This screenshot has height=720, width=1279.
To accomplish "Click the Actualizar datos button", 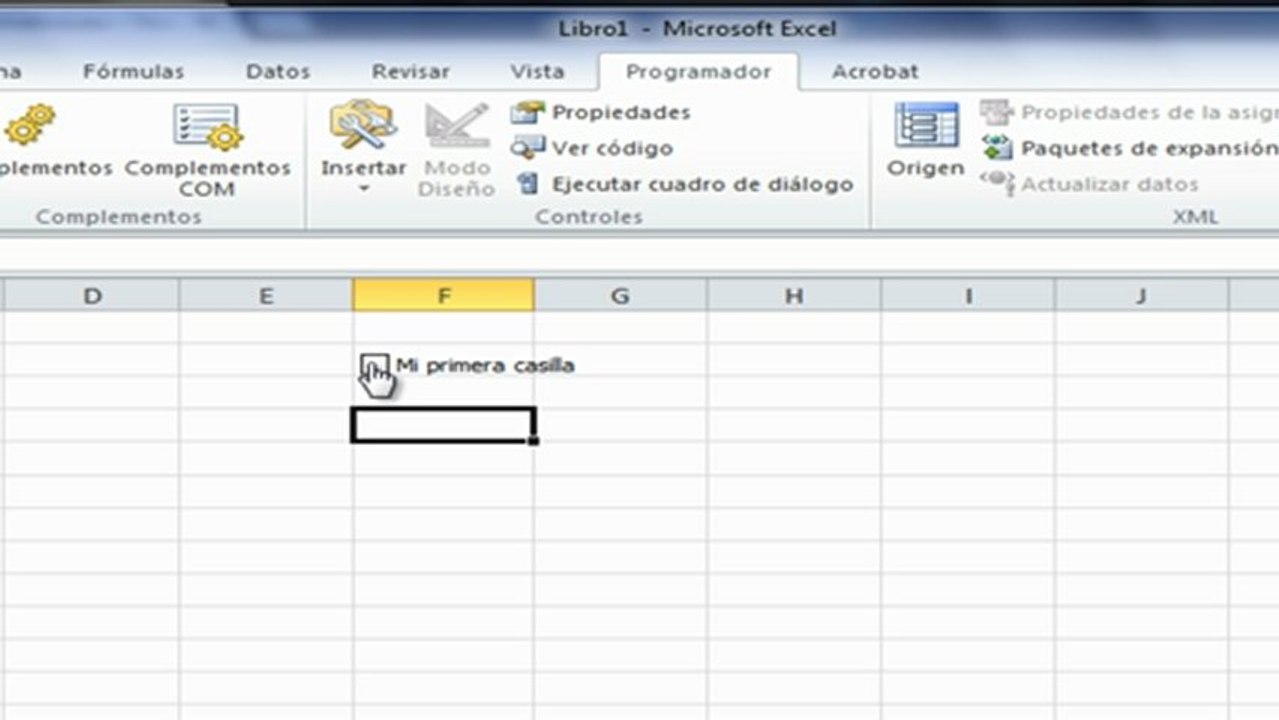I will (x=1090, y=184).
